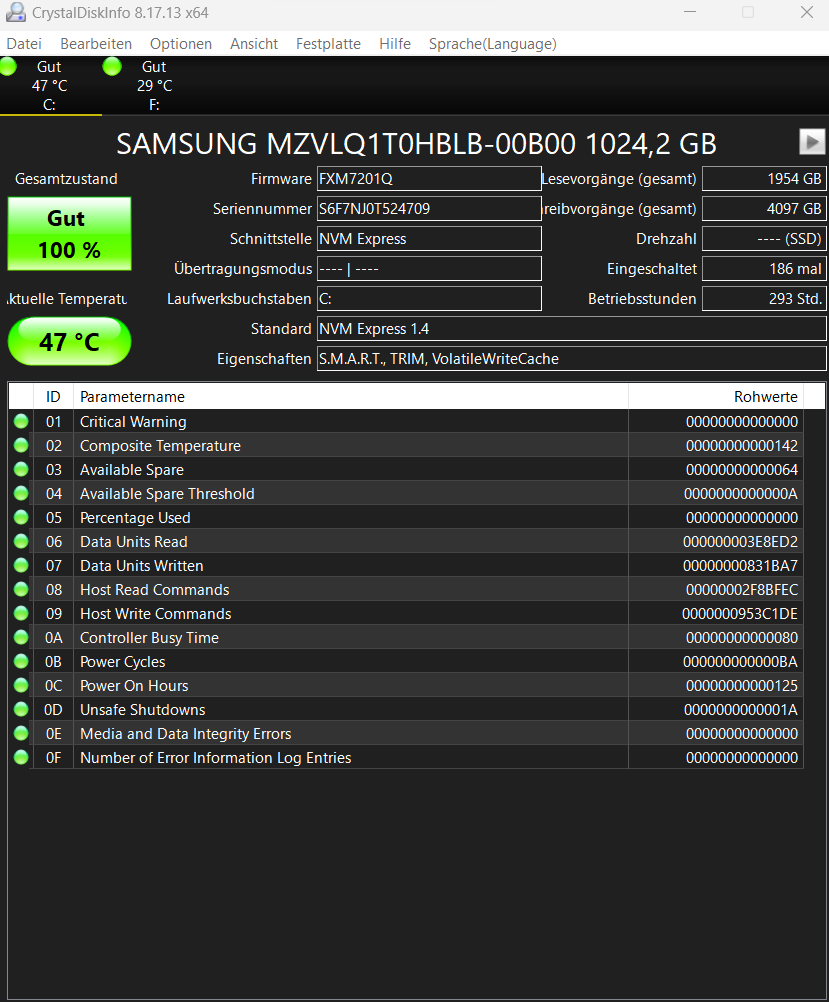Click the total reads value 1954 GB
This screenshot has height=1002, width=829.
[764, 179]
